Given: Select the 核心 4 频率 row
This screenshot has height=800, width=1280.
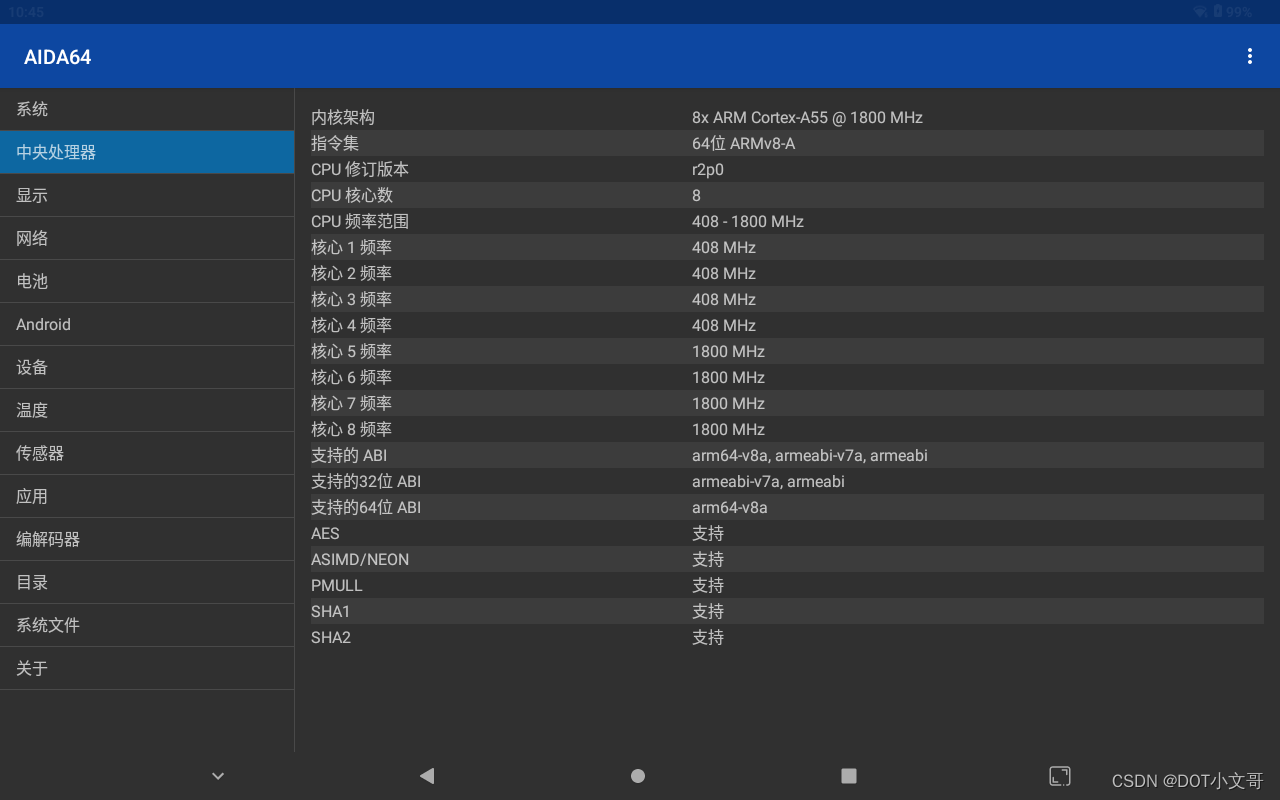Looking at the screenshot, I should coord(787,325).
